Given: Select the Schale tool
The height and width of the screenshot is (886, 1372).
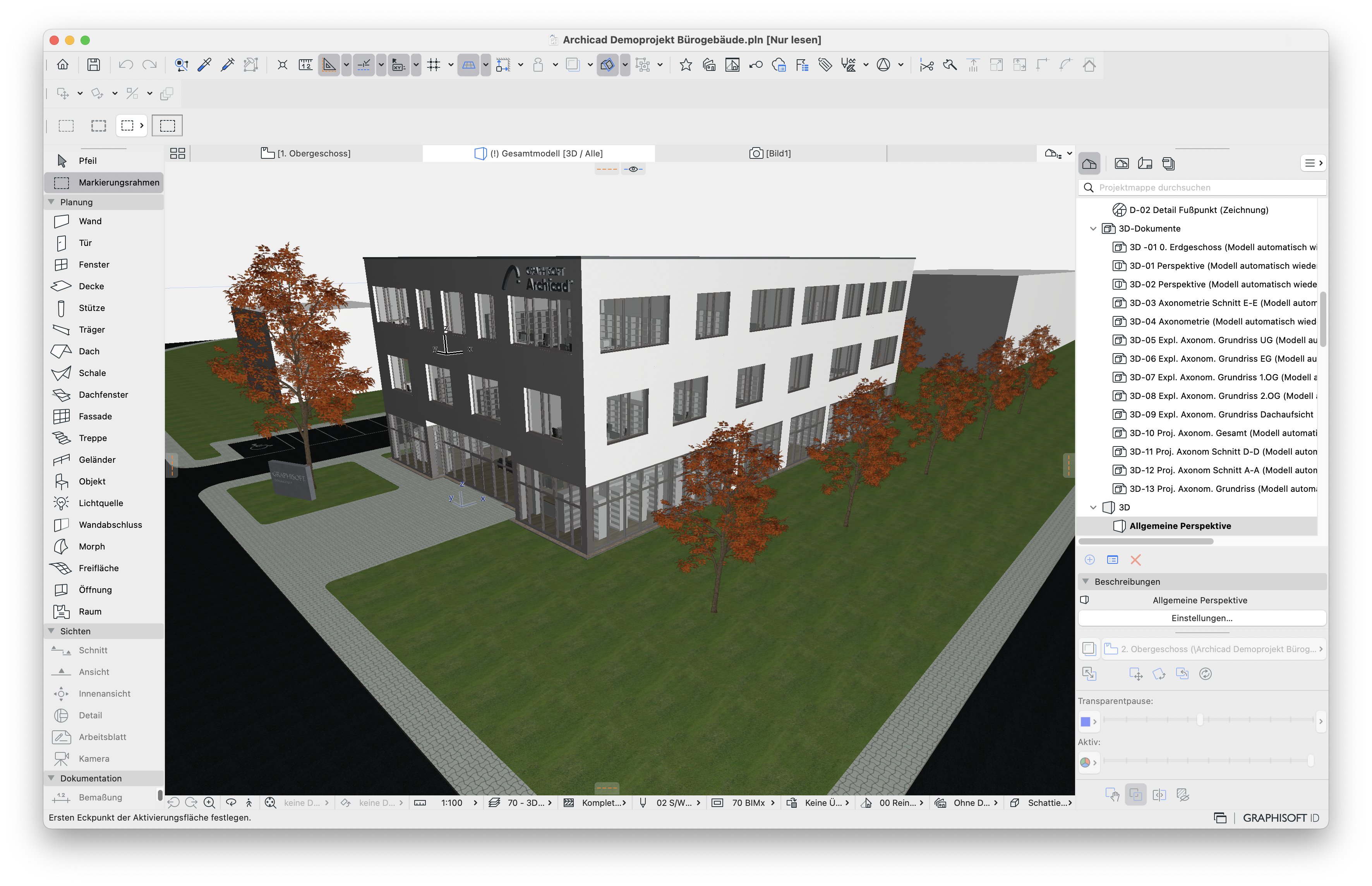Looking at the screenshot, I should [103, 373].
